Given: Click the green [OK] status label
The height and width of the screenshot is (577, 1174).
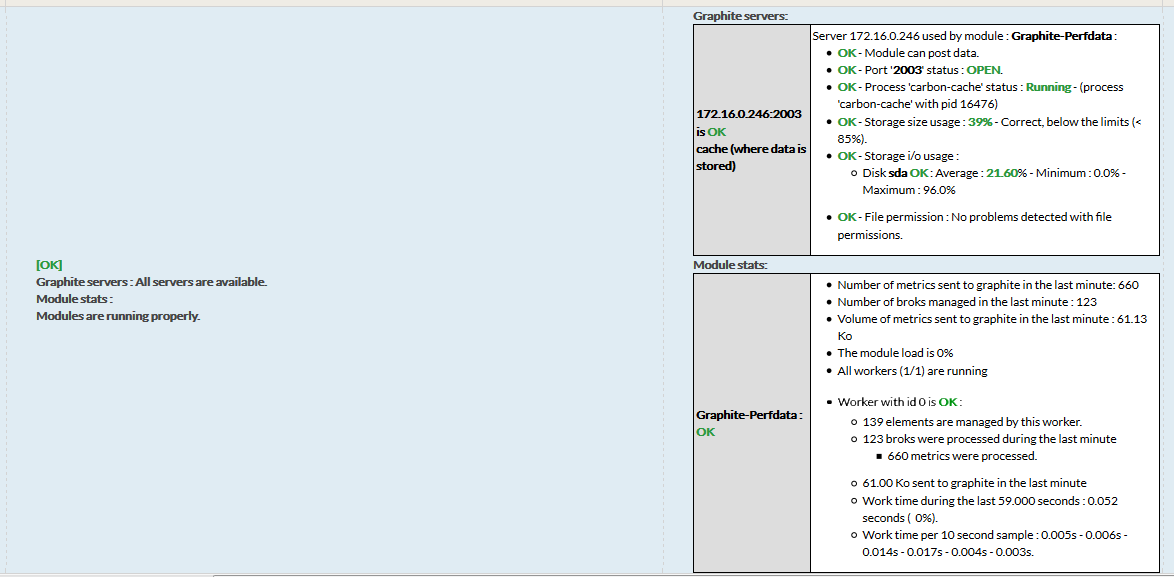Looking at the screenshot, I should (49, 265).
